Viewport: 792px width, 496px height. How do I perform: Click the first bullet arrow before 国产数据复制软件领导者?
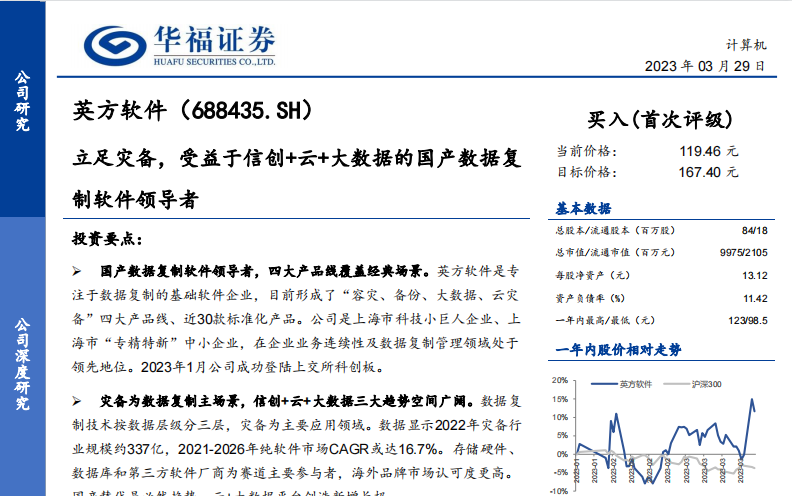pos(77,272)
